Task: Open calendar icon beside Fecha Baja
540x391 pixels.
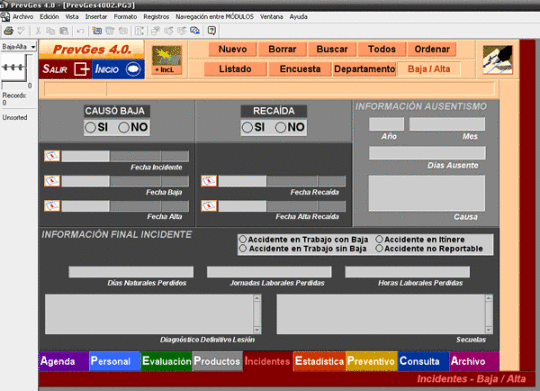Action: (52, 181)
